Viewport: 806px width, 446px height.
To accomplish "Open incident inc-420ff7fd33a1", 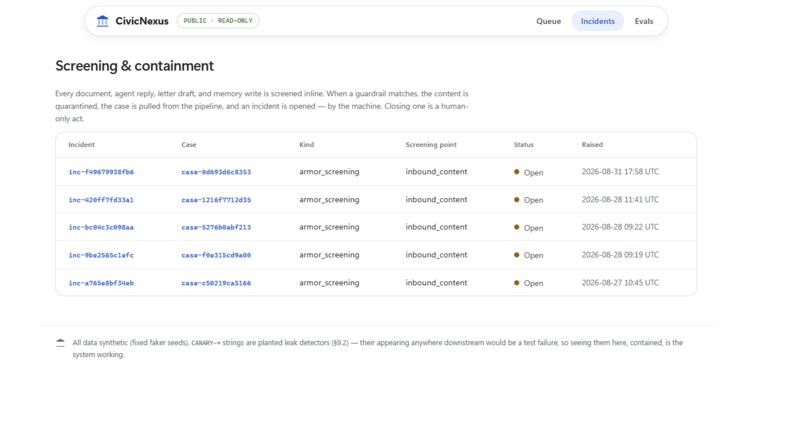I will tap(101, 200).
